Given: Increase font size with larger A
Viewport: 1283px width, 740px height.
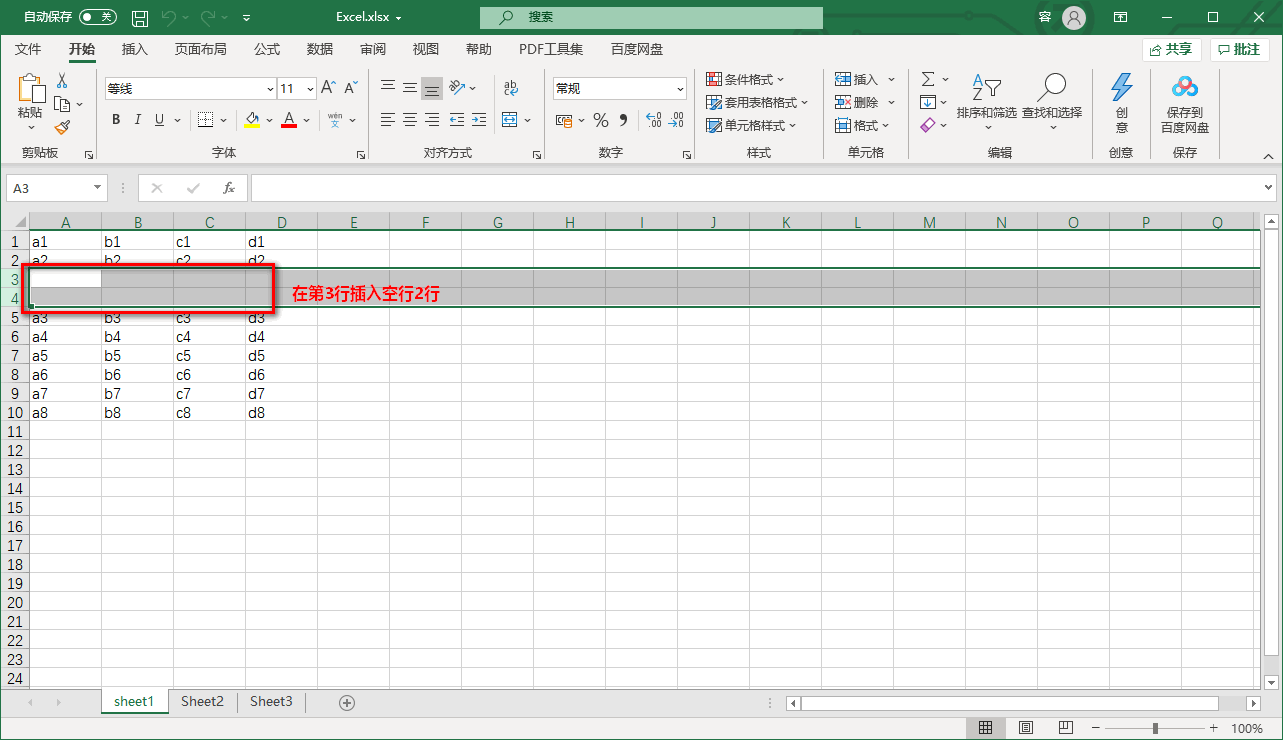Looking at the screenshot, I should (328, 88).
